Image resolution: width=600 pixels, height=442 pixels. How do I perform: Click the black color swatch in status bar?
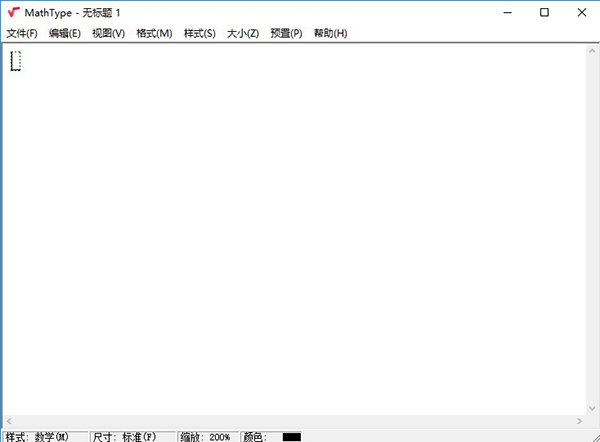[291, 437]
